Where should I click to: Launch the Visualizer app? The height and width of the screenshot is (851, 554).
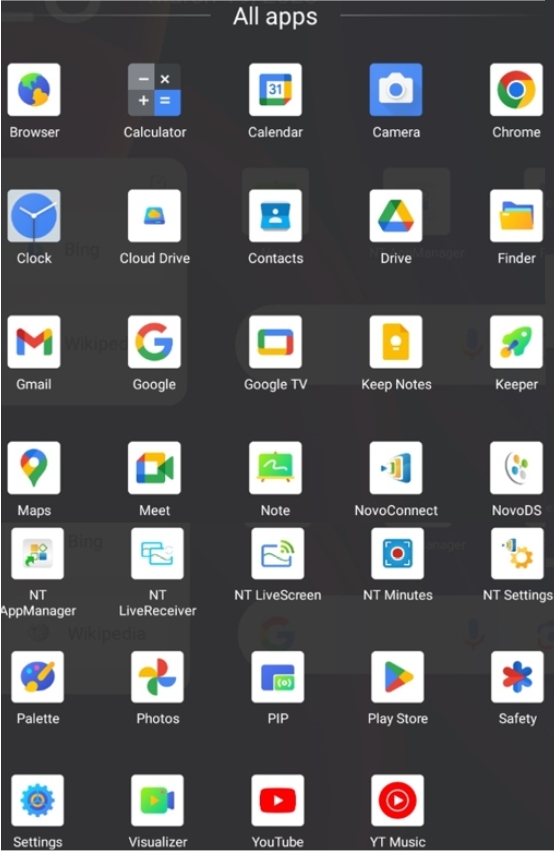157,800
